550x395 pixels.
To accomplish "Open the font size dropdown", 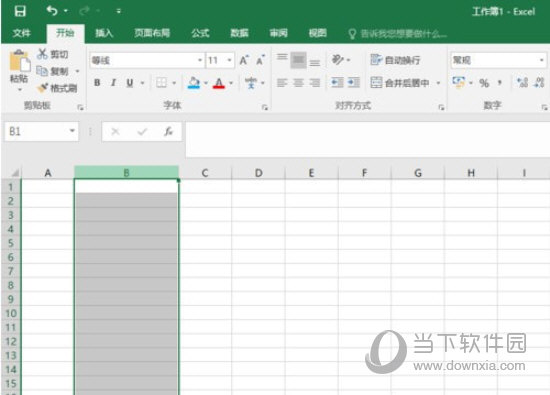I will (x=229, y=60).
